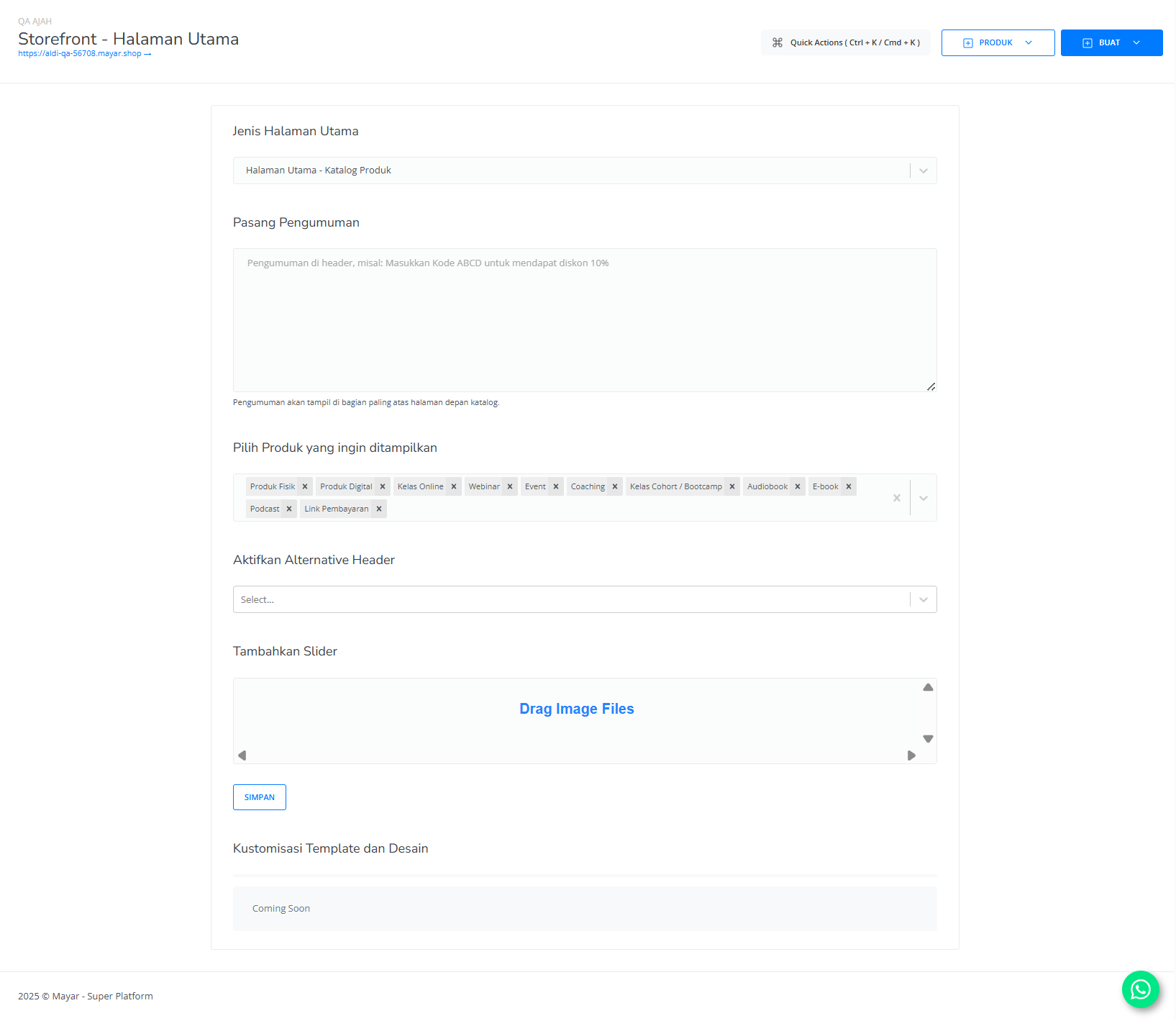1176x1021 pixels.
Task: Click the footer Mayar - Super Platform text
Action: click(102, 997)
